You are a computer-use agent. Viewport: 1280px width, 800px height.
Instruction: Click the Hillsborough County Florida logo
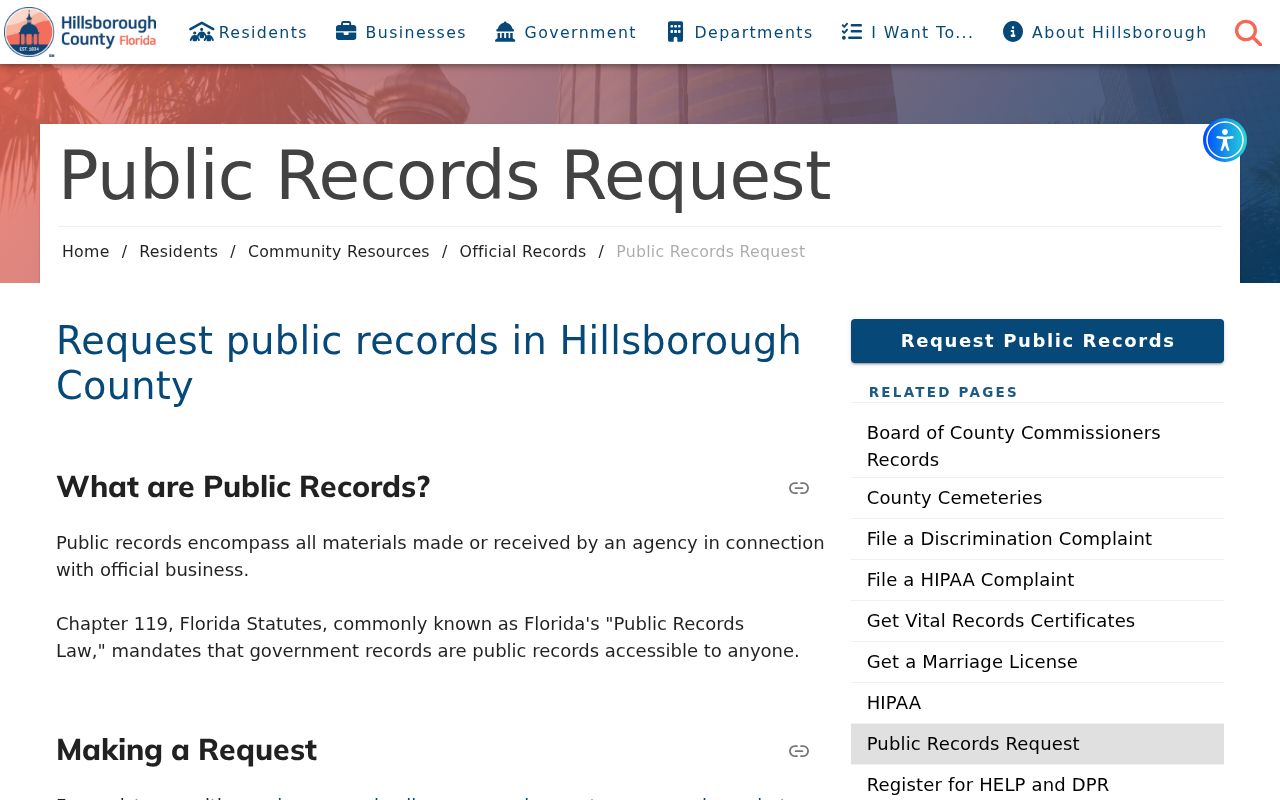[x=80, y=32]
